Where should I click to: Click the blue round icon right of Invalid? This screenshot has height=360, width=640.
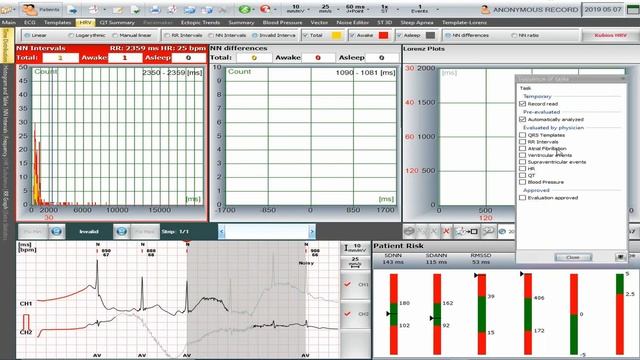click(x=121, y=231)
